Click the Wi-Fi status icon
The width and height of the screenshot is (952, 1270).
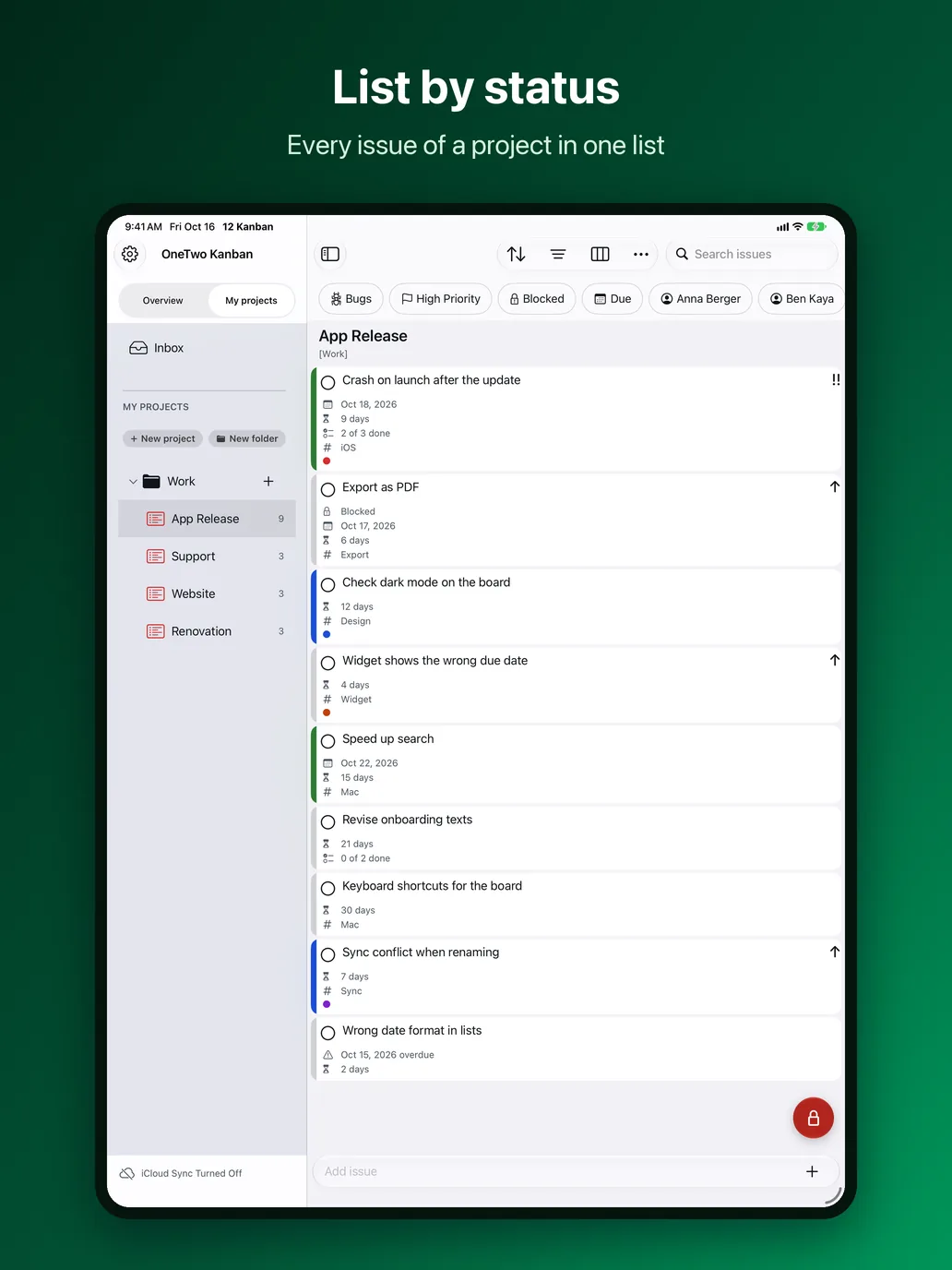pyautogui.click(x=797, y=226)
